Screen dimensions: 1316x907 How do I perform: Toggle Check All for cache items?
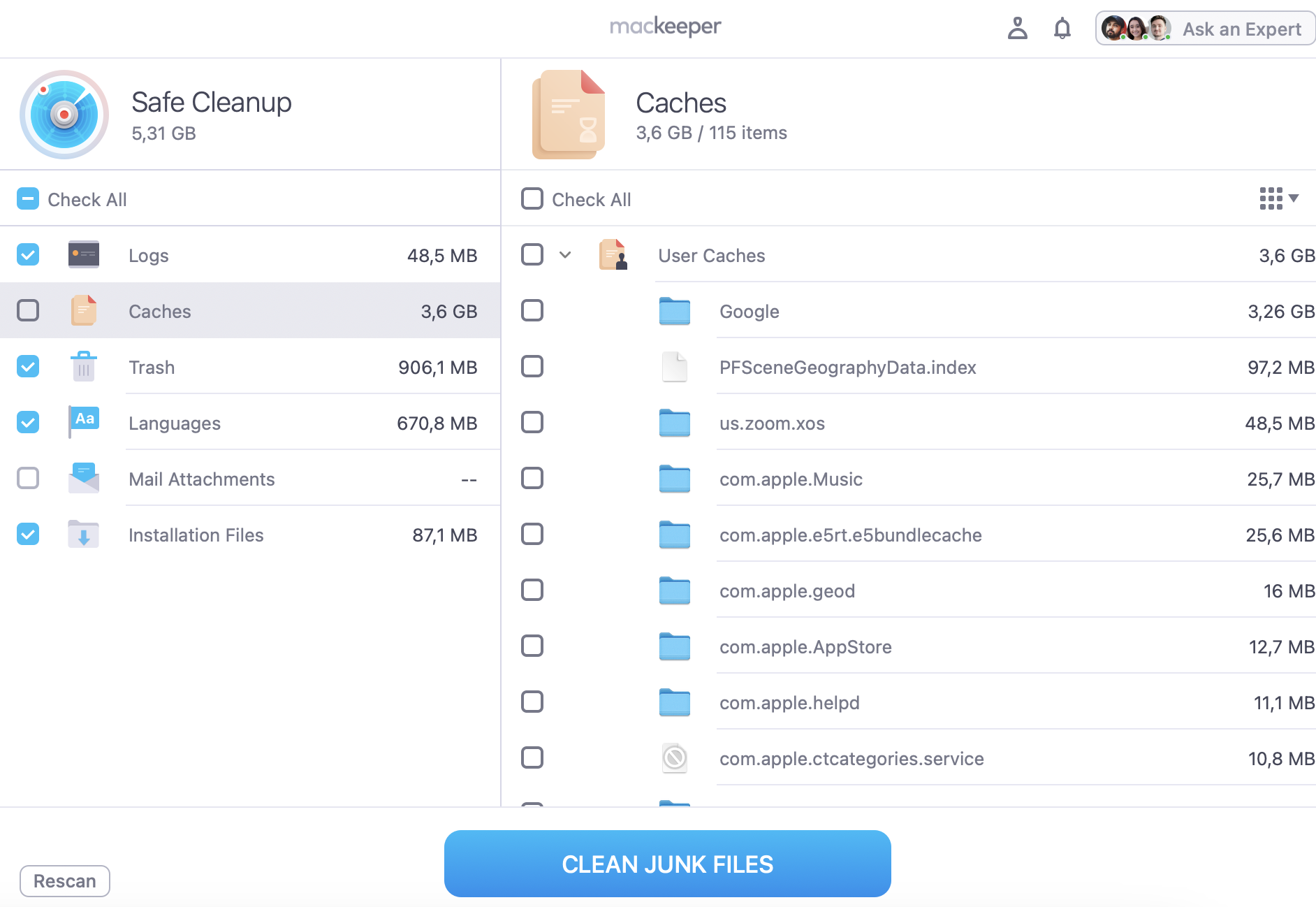532,199
